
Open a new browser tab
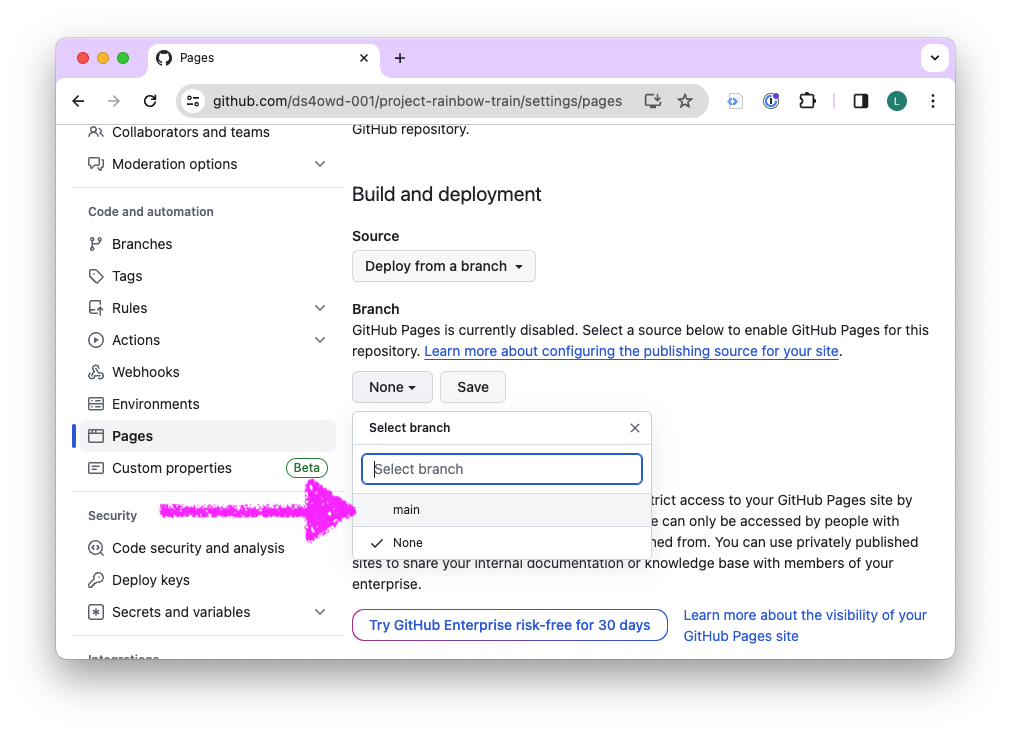pyautogui.click(x=400, y=58)
